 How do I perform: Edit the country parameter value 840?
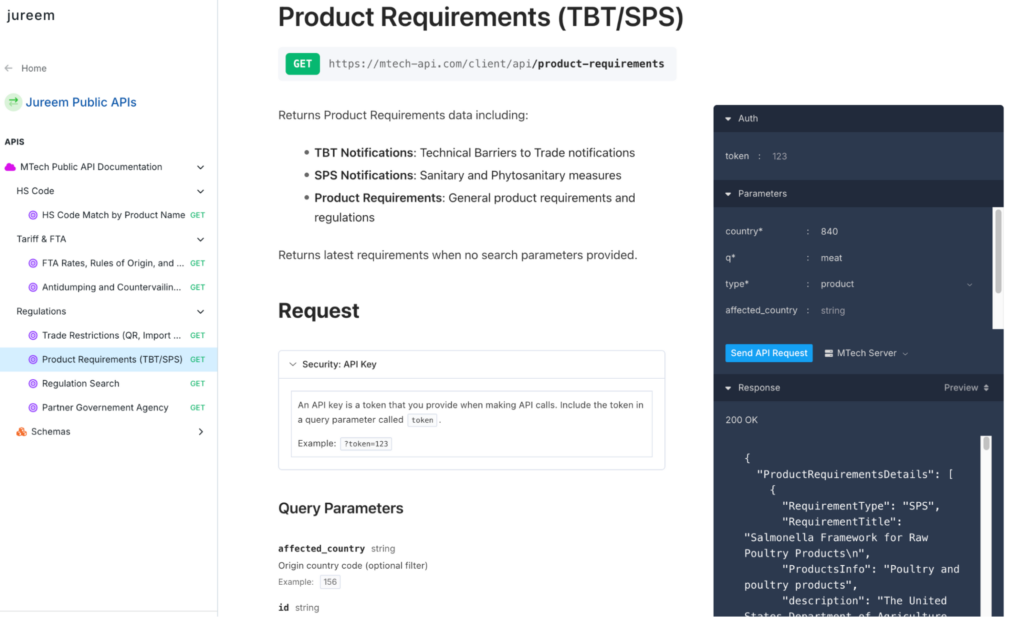(x=829, y=232)
